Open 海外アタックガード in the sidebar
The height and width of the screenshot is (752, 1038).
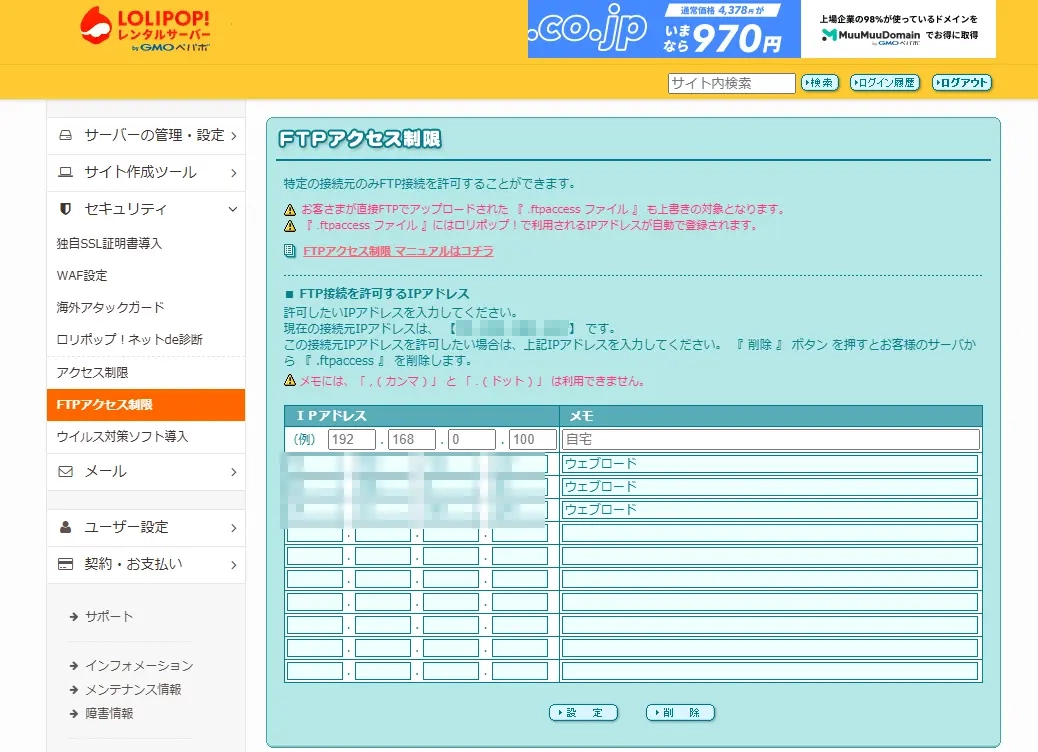coord(110,307)
